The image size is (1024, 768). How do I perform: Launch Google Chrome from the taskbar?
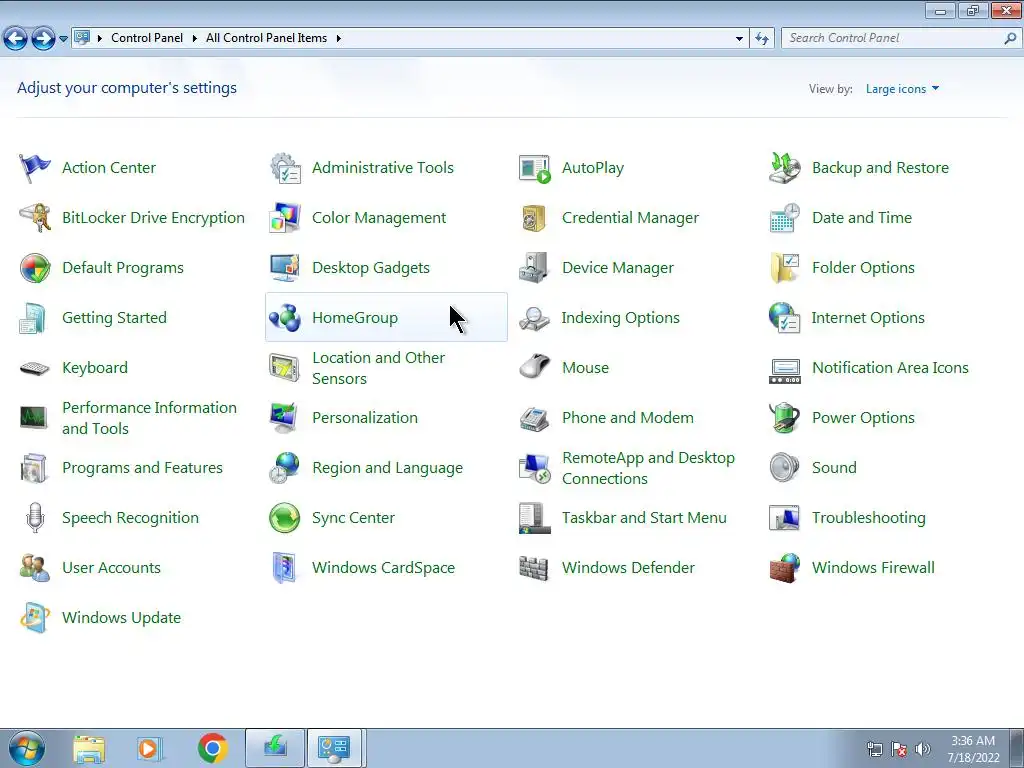tap(212, 748)
